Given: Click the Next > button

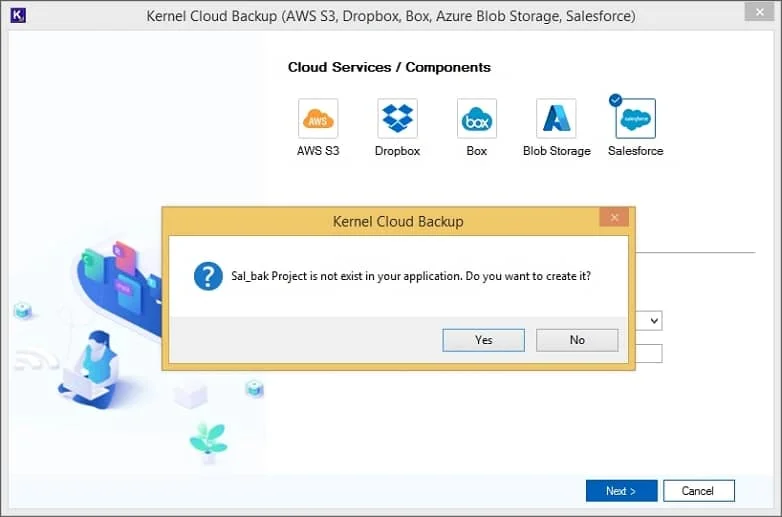Looking at the screenshot, I should [621, 491].
